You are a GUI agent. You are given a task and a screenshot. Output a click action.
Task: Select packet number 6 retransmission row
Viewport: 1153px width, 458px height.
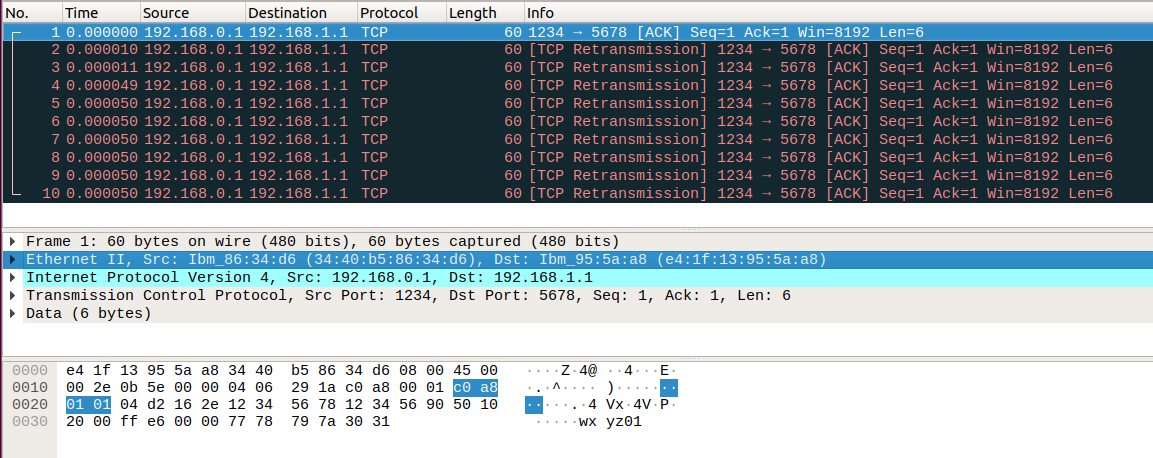click(576, 121)
